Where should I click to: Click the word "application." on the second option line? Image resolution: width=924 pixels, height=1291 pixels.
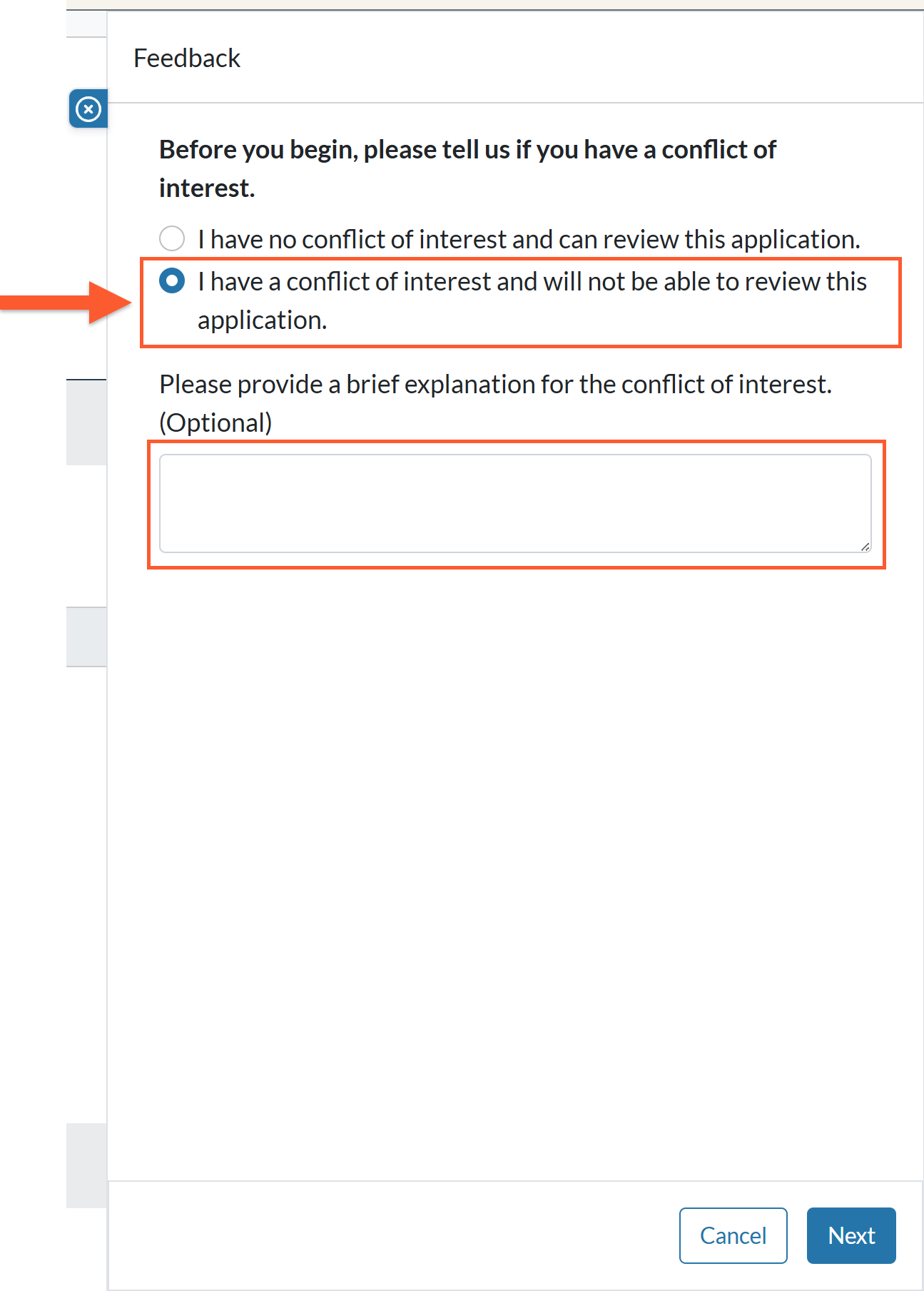(263, 320)
